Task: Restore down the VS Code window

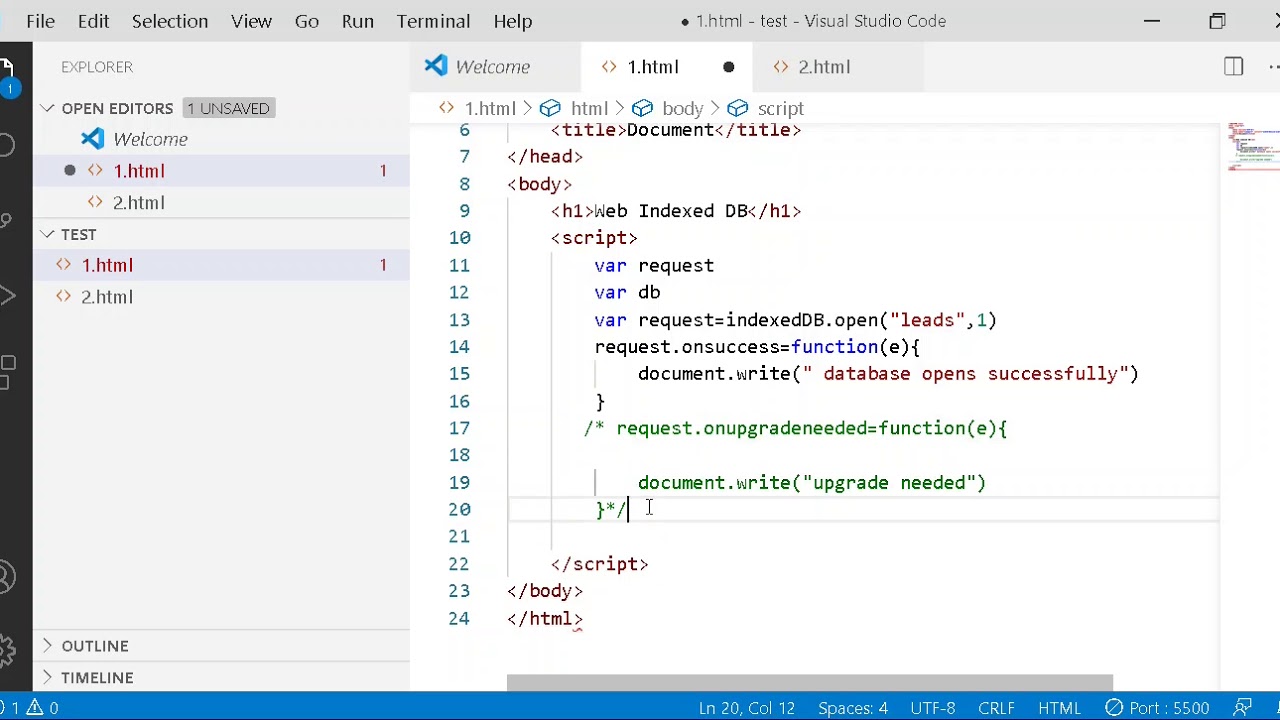Action: [1217, 21]
